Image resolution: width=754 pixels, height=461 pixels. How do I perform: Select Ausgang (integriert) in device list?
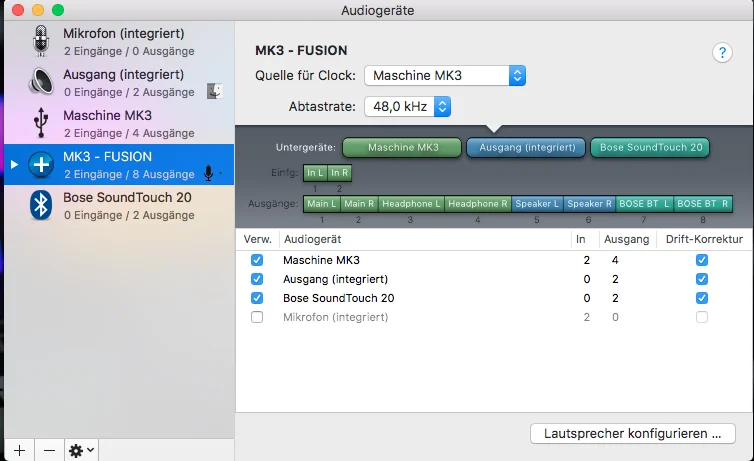119,82
